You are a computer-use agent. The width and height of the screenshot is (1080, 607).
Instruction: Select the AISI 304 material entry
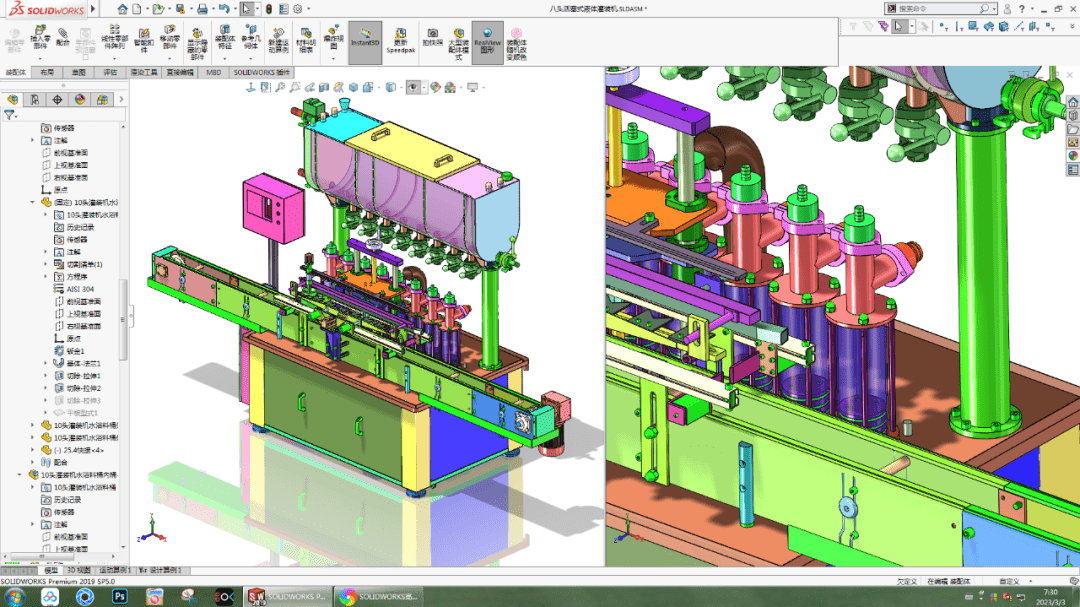(x=80, y=289)
